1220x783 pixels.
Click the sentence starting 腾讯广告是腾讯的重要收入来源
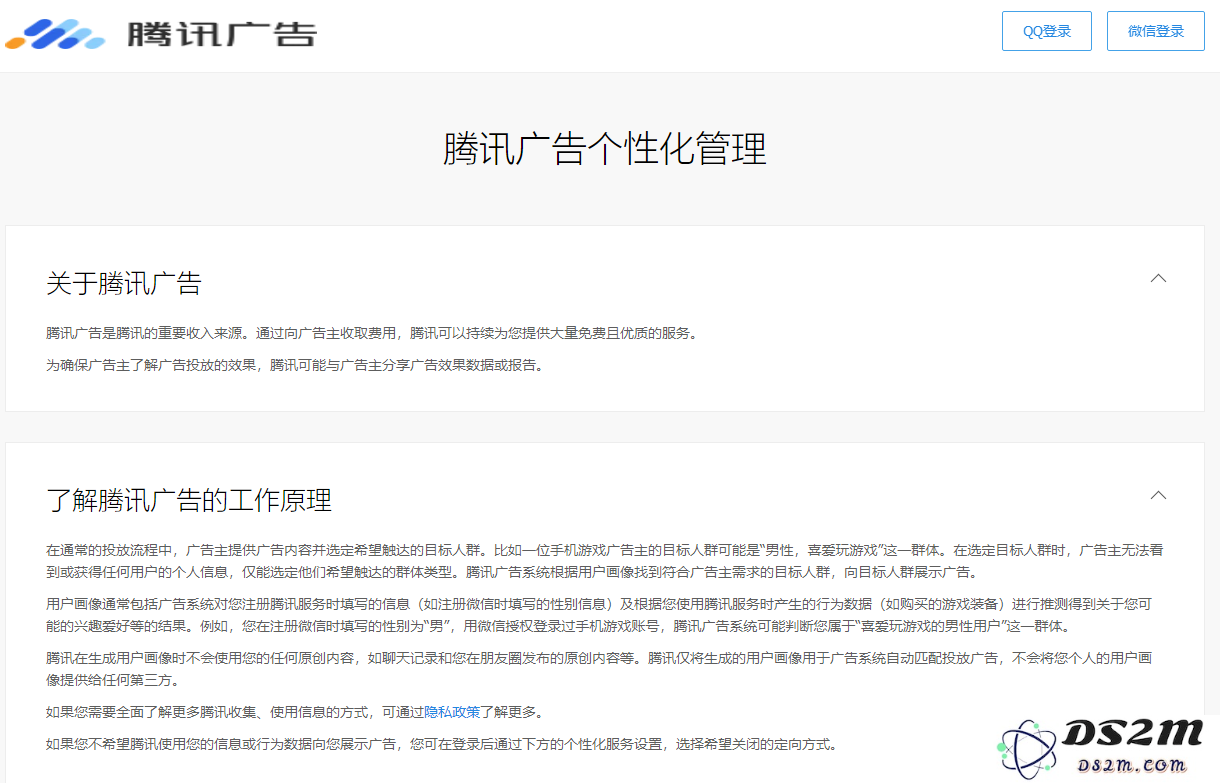pos(371,333)
